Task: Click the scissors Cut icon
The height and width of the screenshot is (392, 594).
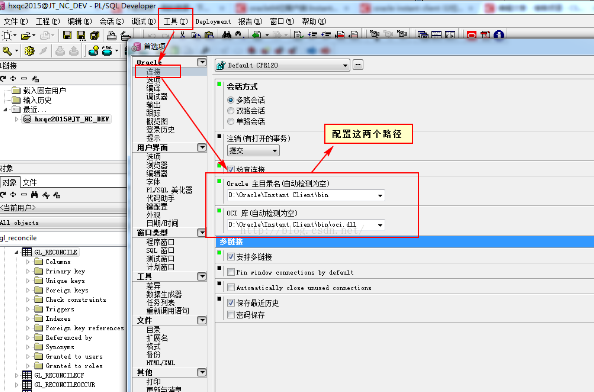Action: (x=183, y=35)
